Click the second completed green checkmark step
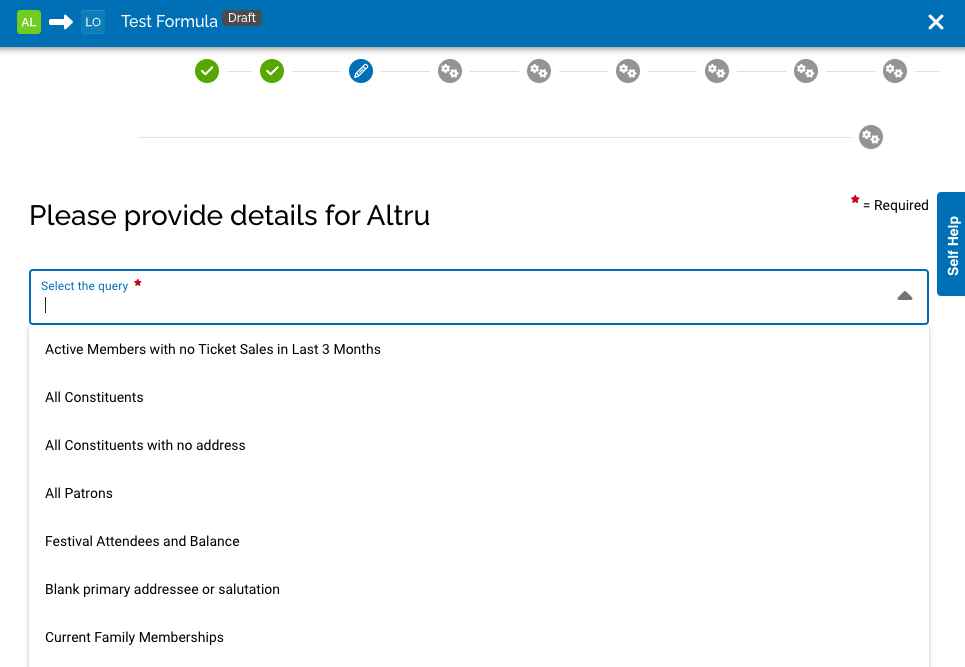The width and height of the screenshot is (965, 667). coord(272,71)
